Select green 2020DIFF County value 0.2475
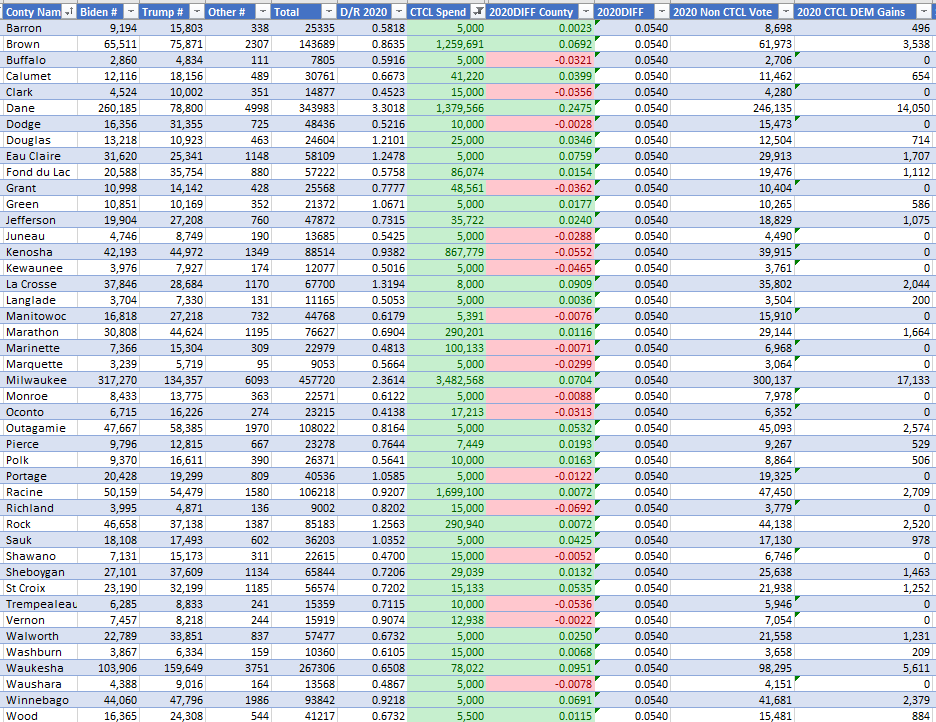 click(x=540, y=108)
